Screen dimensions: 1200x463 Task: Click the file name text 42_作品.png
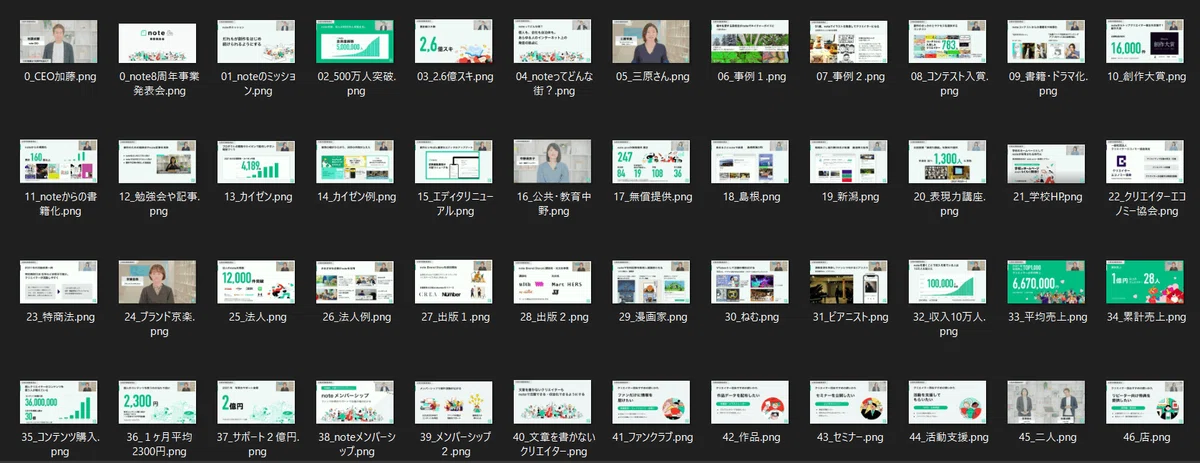[x=750, y=437]
